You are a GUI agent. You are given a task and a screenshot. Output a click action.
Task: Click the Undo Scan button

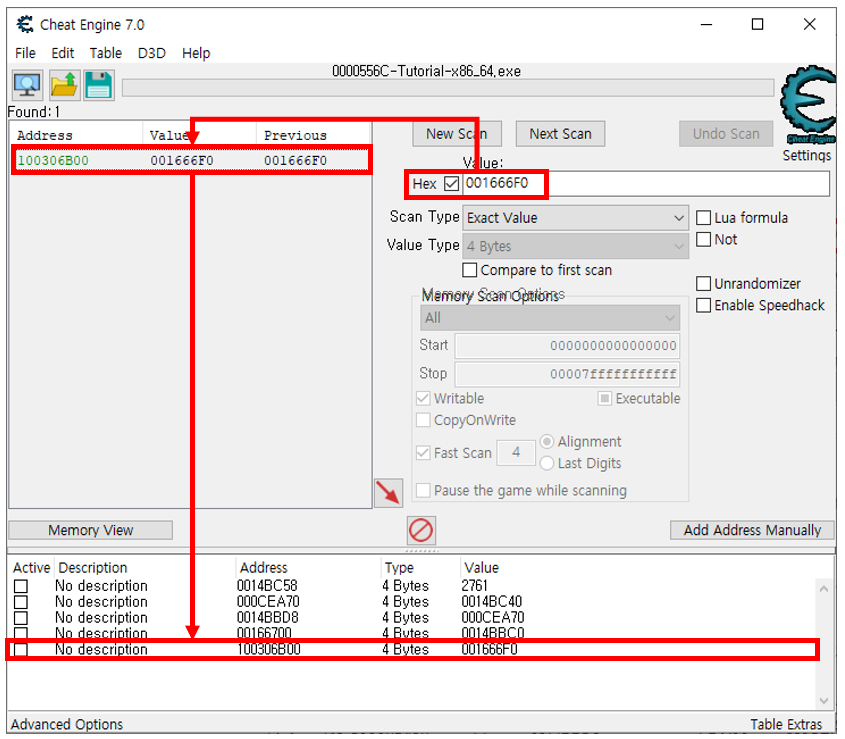click(x=725, y=134)
